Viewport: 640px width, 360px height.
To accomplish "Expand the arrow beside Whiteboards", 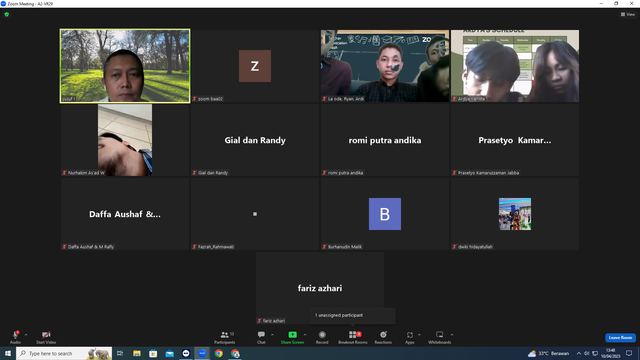I will pyautogui.click(x=452, y=335).
